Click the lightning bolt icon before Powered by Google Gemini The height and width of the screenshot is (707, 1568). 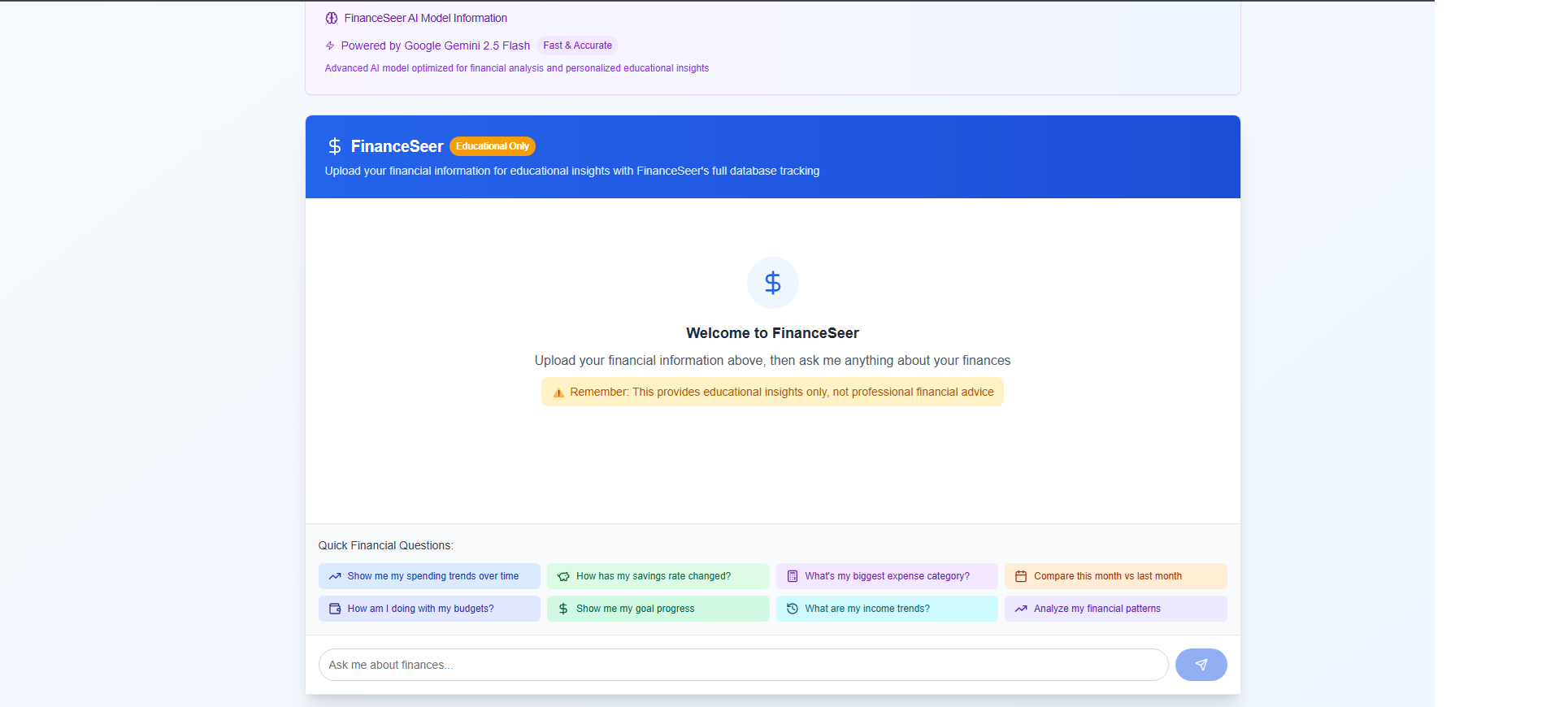click(330, 46)
